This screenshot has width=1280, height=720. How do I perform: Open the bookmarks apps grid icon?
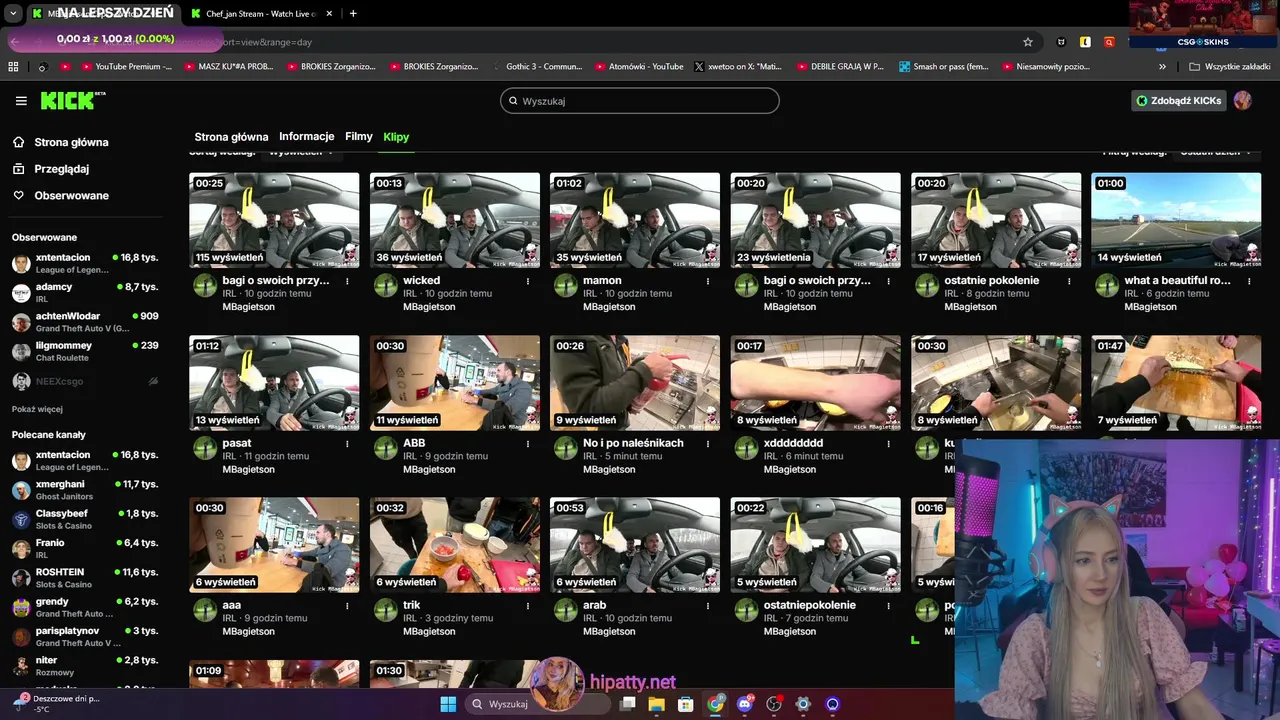13,67
